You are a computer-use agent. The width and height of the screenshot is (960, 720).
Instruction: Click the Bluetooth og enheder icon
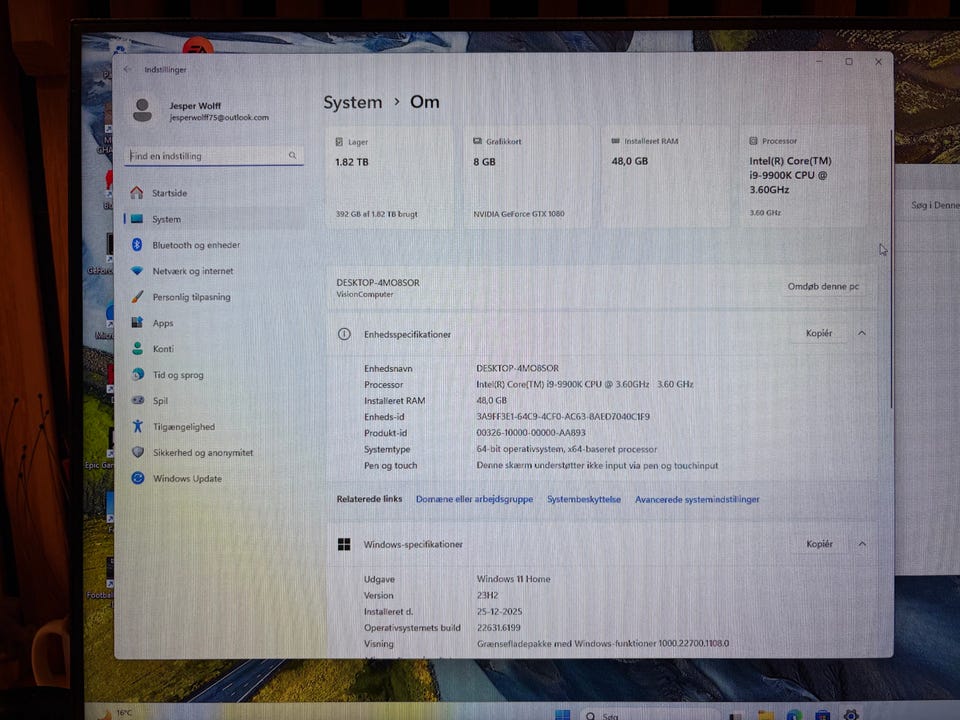coord(137,245)
